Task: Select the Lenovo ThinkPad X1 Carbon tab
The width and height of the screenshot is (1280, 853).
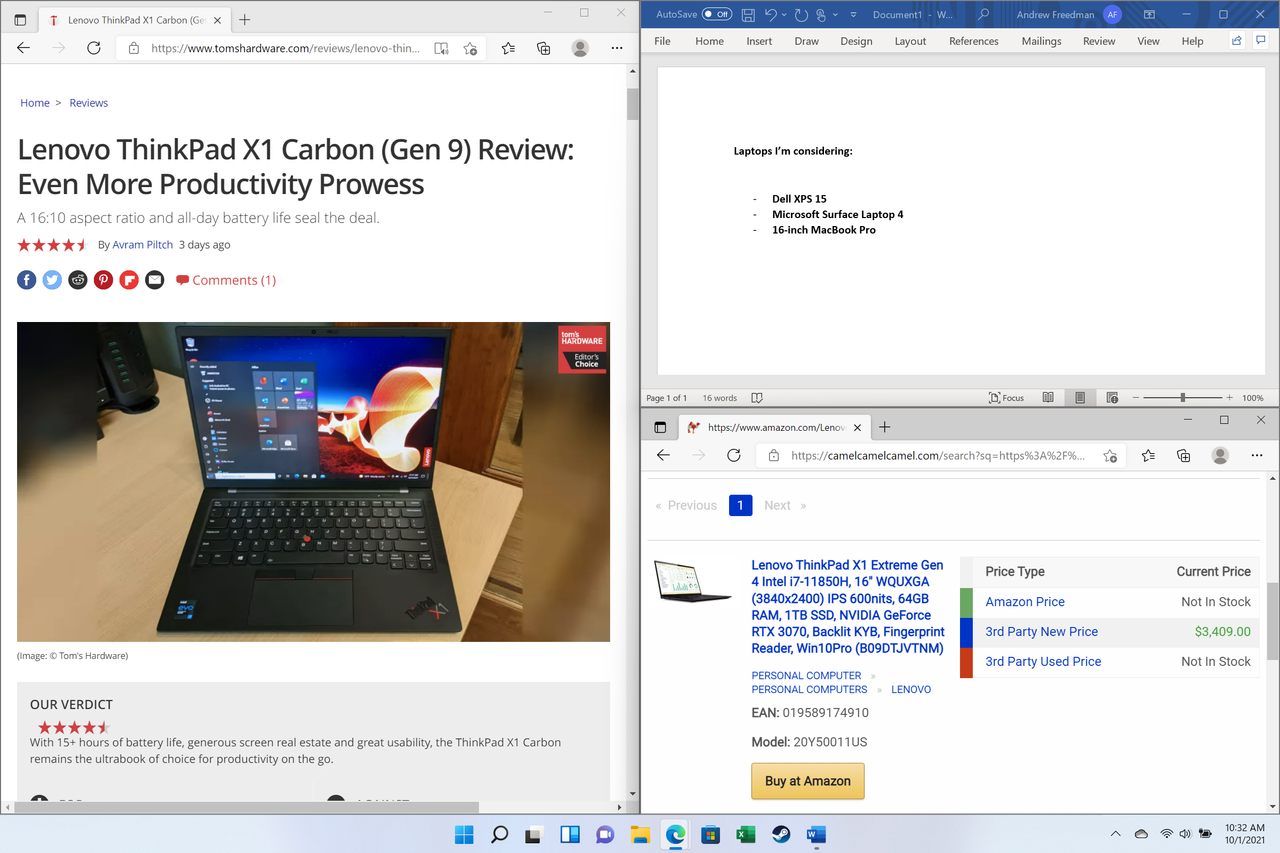Action: coord(135,20)
